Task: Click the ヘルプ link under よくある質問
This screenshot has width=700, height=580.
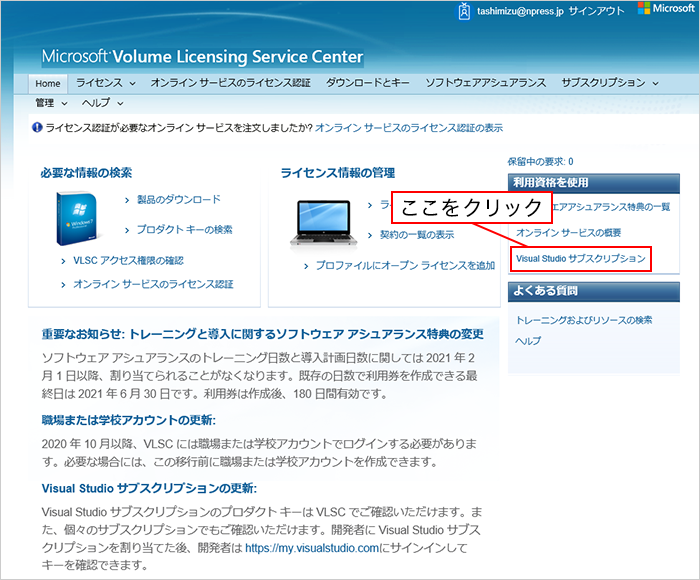Action: [528, 341]
